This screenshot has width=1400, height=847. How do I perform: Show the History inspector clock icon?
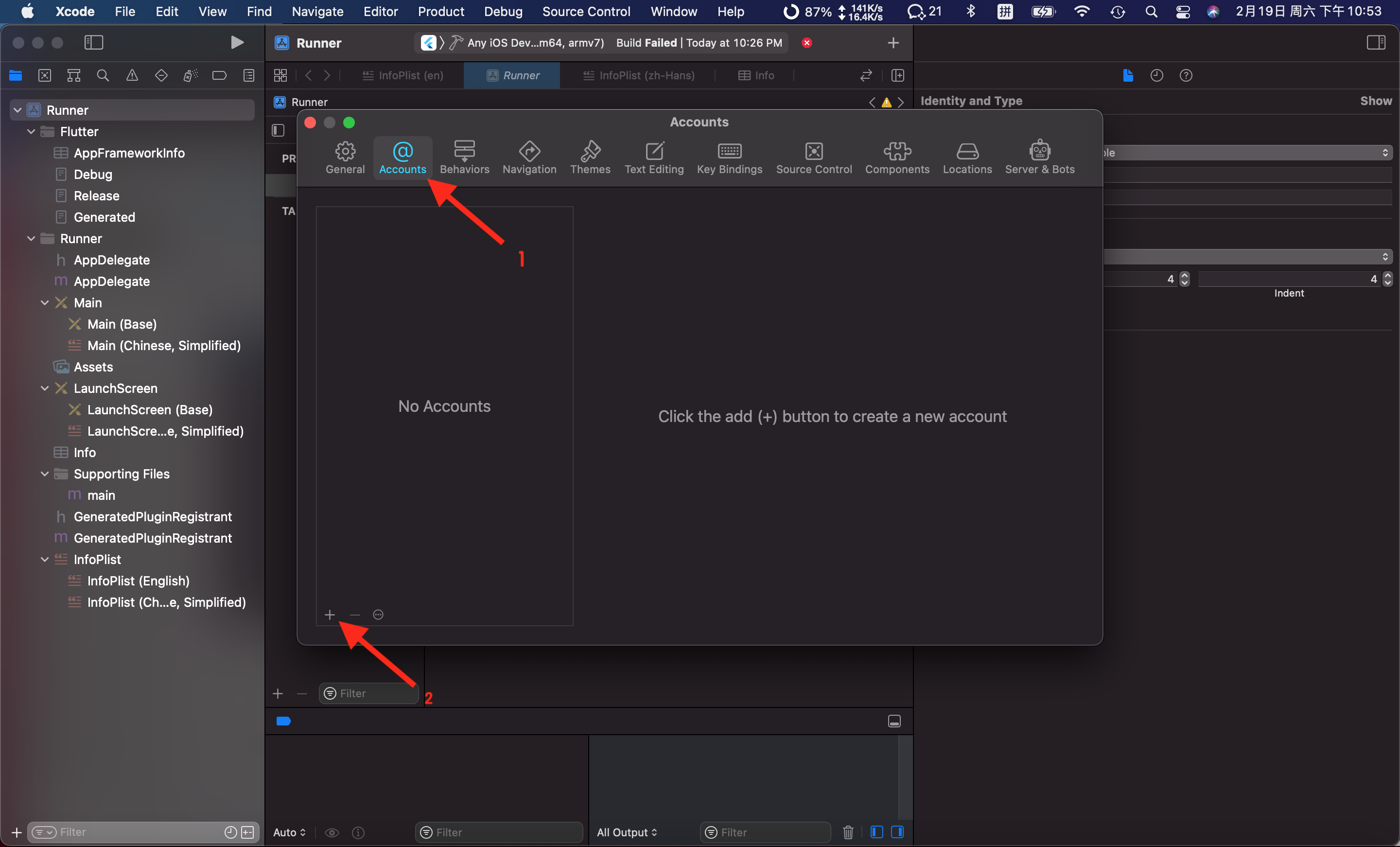tap(1157, 75)
